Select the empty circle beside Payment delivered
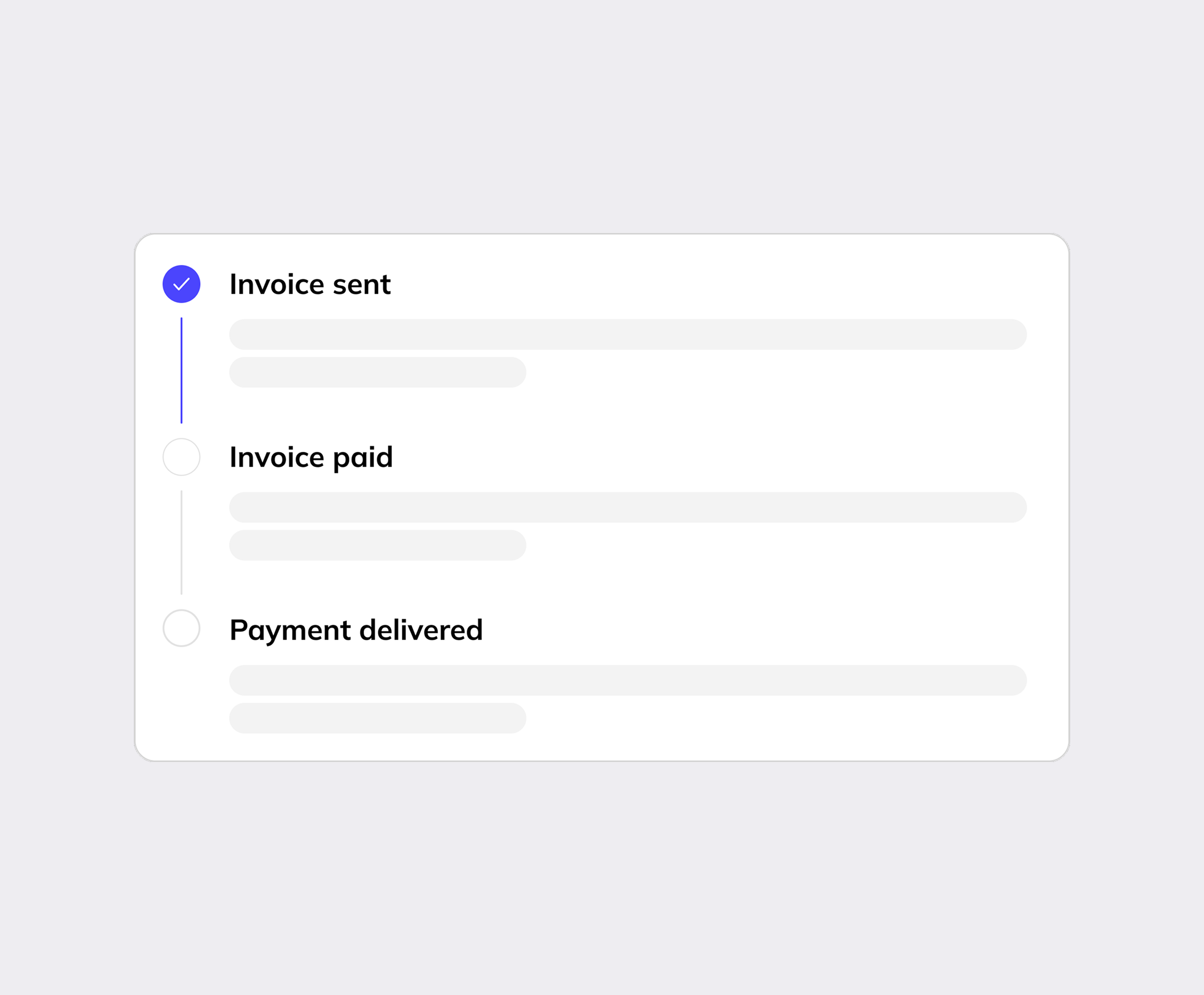The width and height of the screenshot is (1204, 995). (181, 628)
